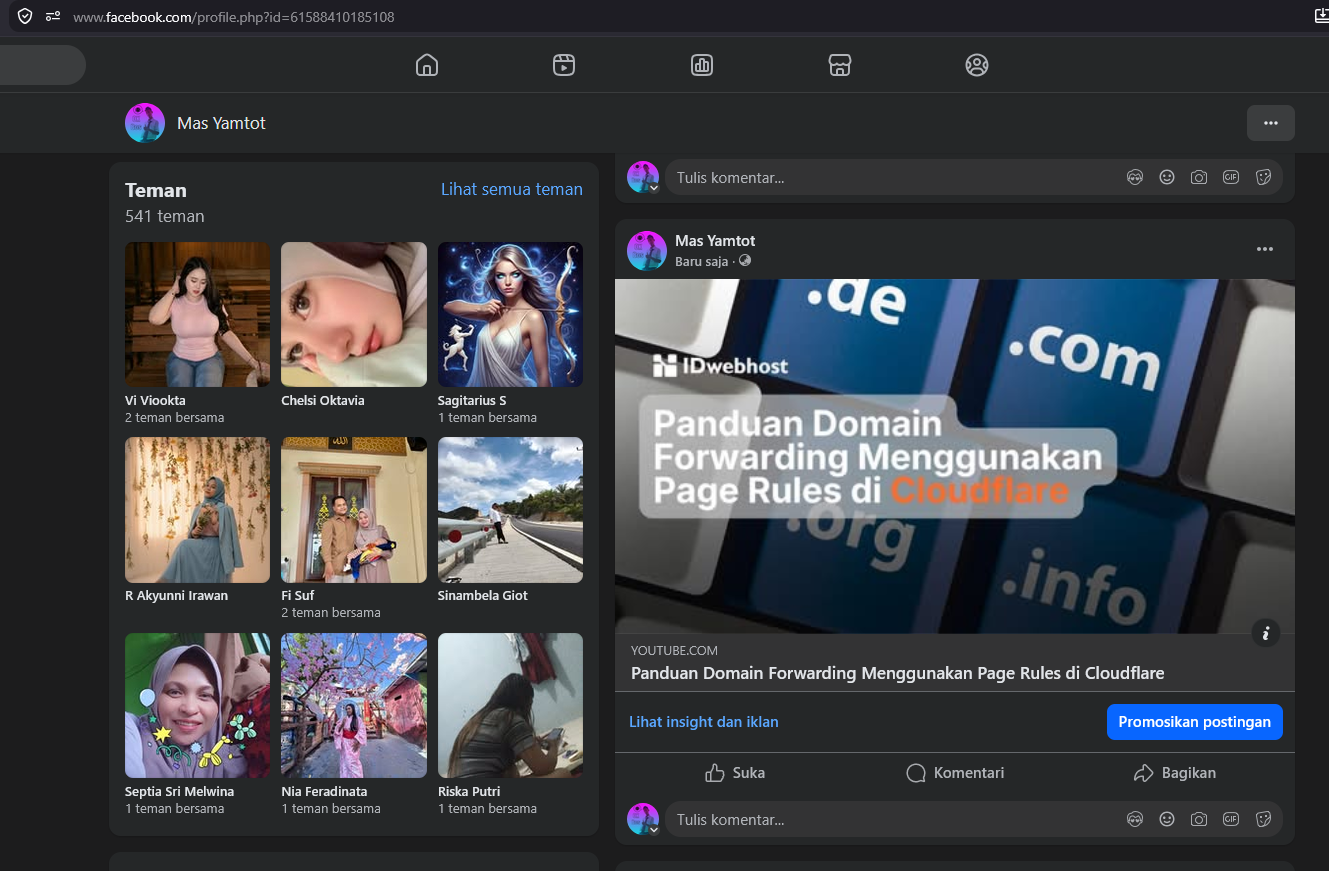Open emoji picker in comment box below Suka

[1167, 820]
